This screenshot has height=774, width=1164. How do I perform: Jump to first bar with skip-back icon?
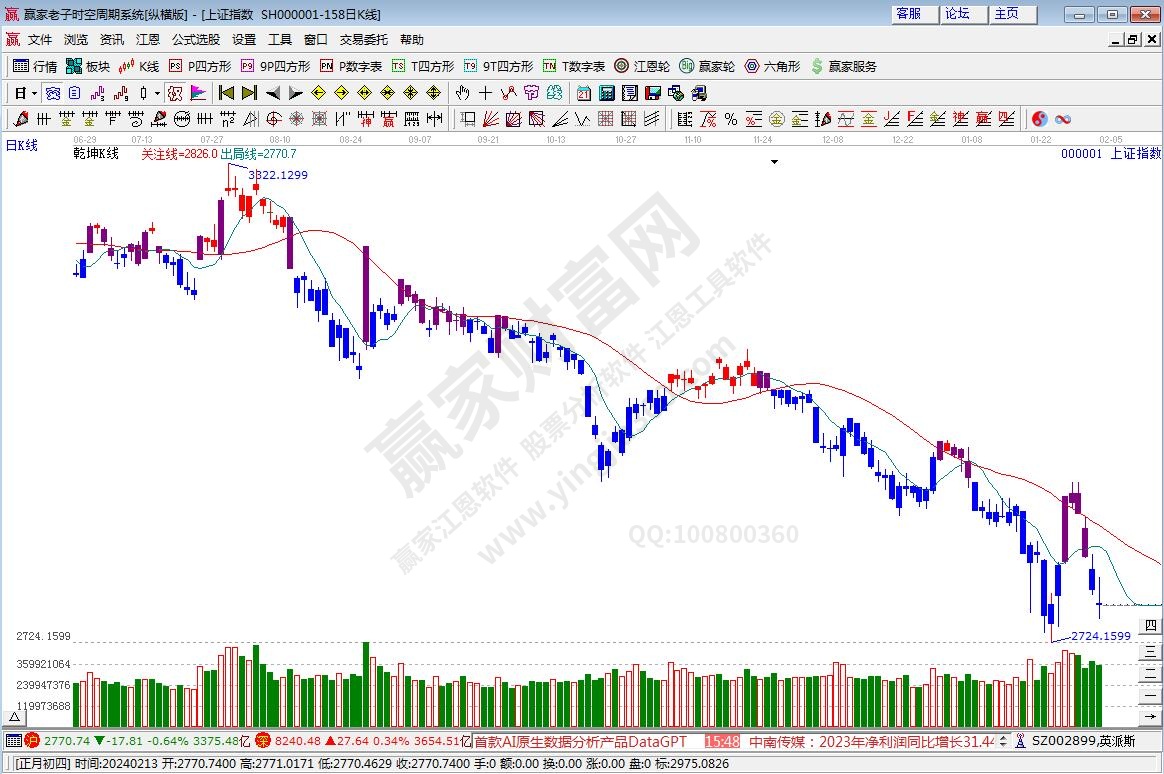point(226,93)
